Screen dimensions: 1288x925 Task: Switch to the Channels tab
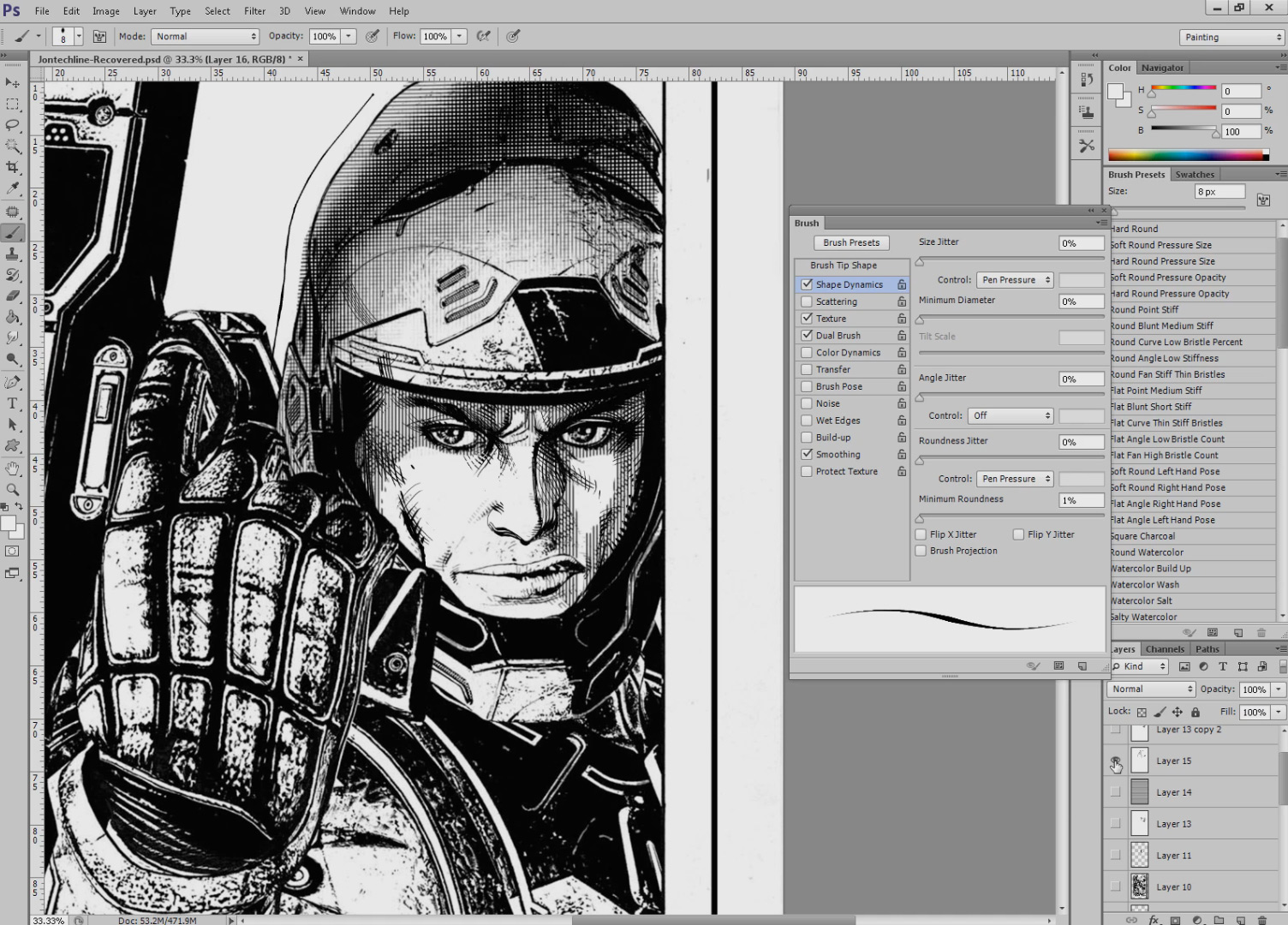[x=1165, y=648]
